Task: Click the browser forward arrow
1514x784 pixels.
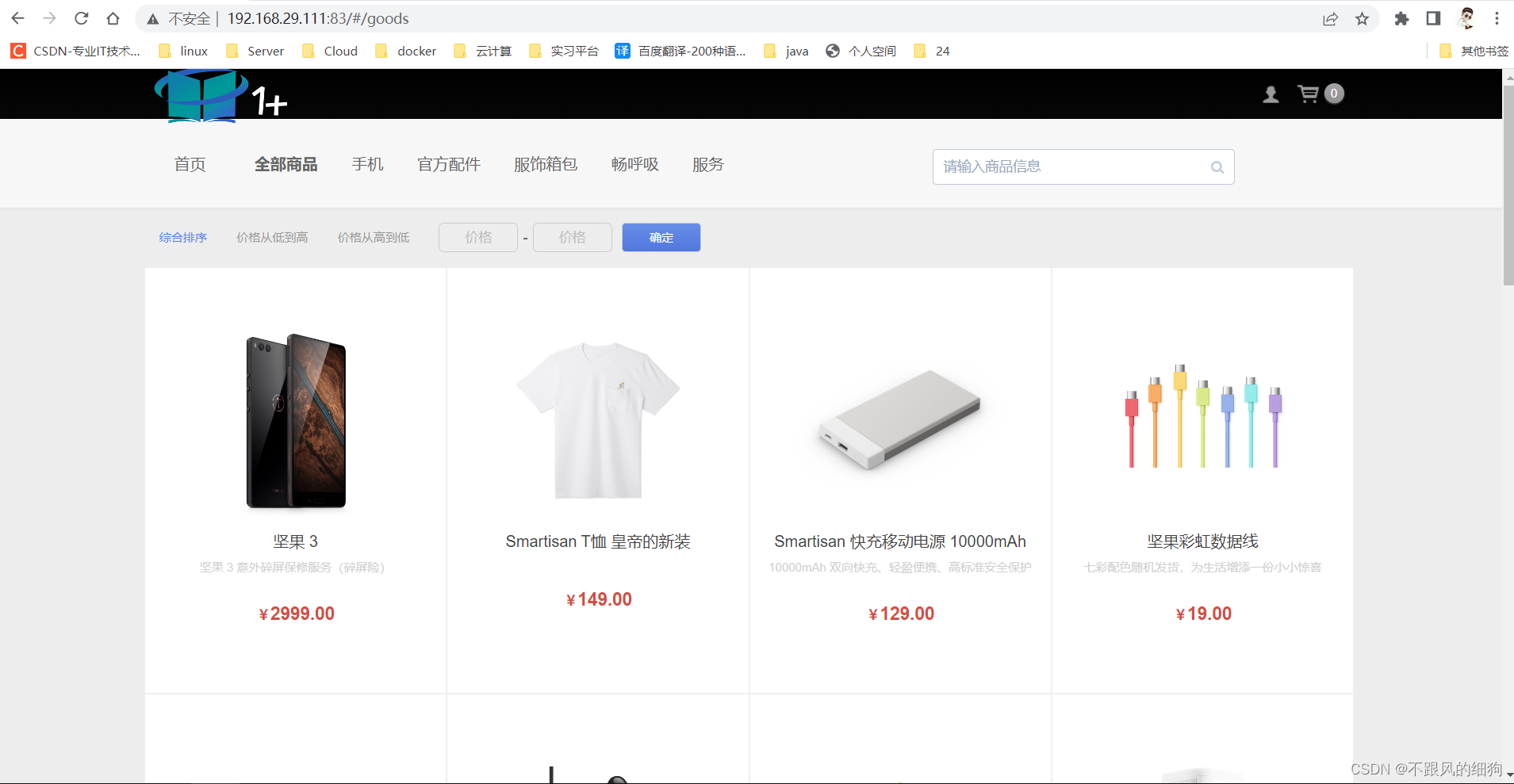Action: (x=49, y=18)
